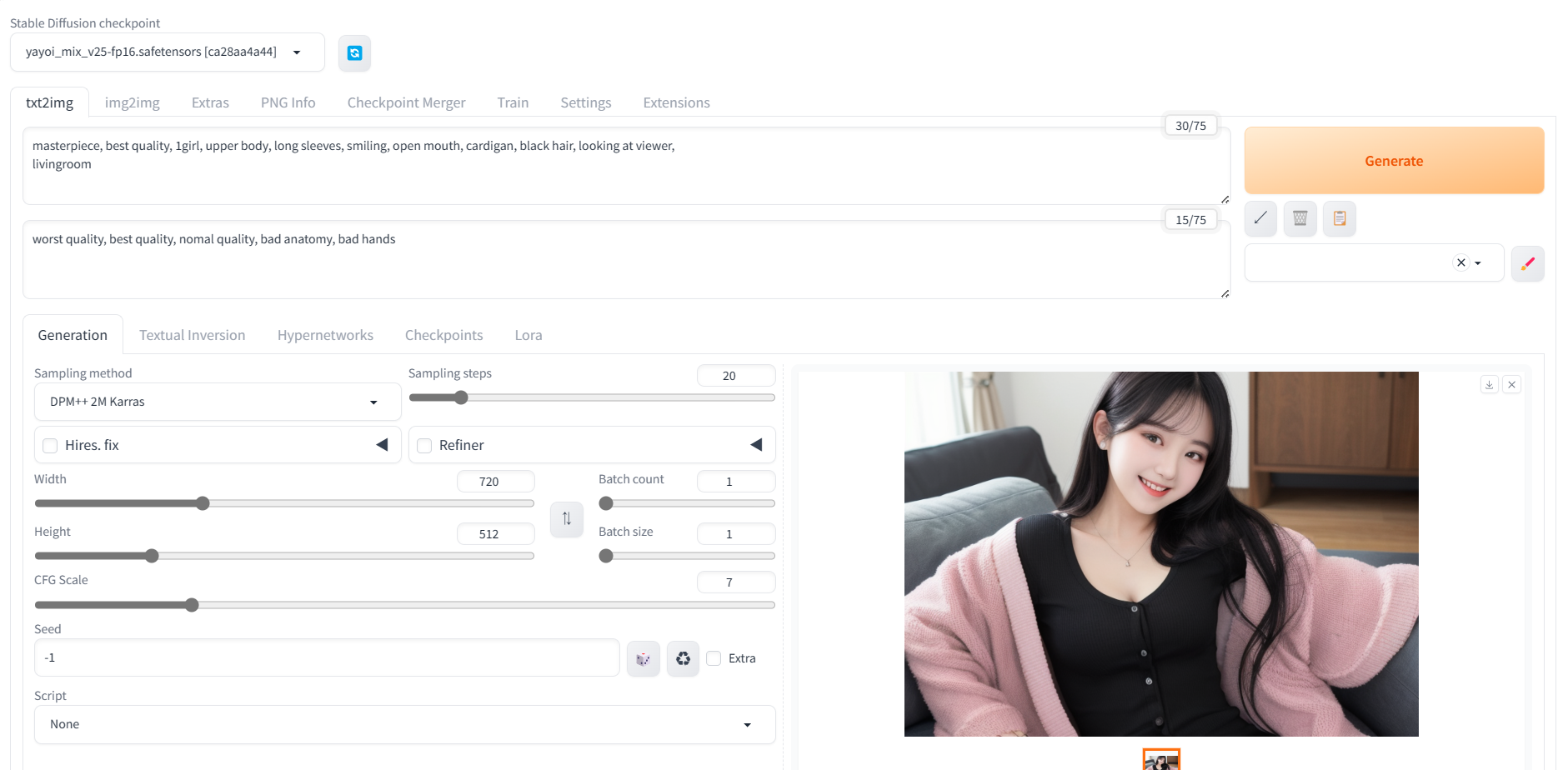Click the negative prompt text box
1568x770 pixels.
tap(627, 260)
